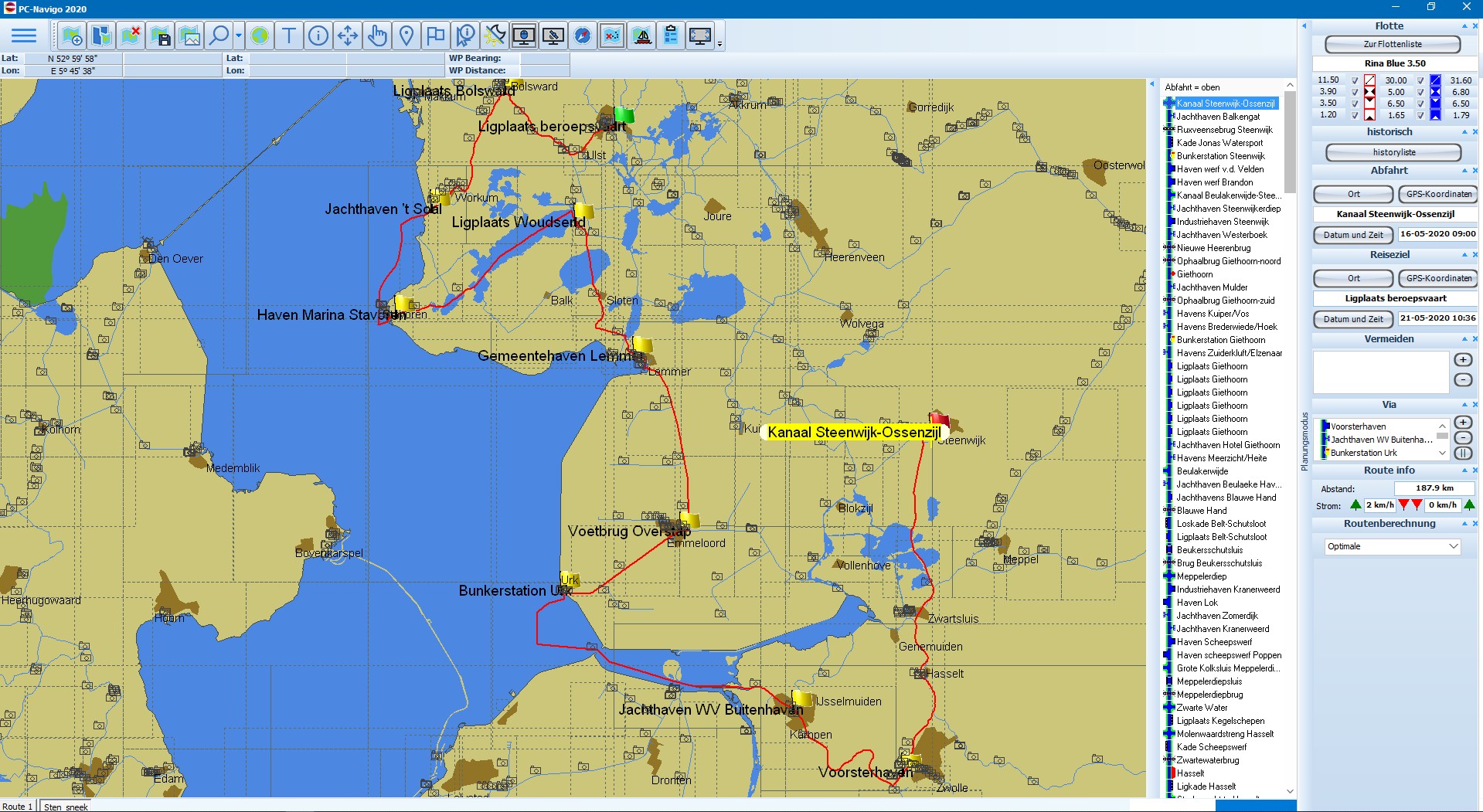This screenshot has height=812, width=1483.
Task: Toggle day/night mode sun-moon icon
Action: (494, 36)
